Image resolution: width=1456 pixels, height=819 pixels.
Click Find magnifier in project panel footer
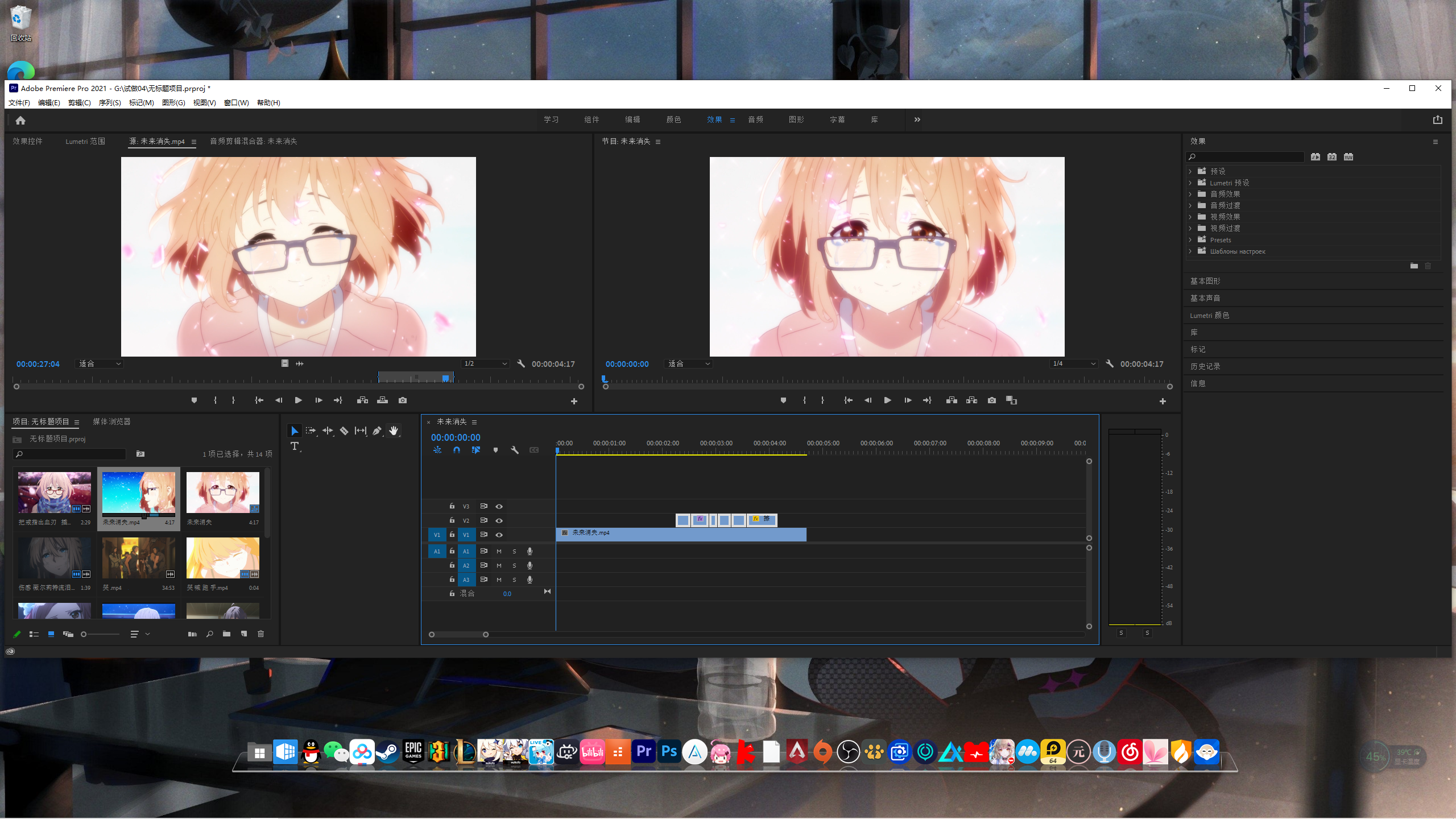coord(209,634)
